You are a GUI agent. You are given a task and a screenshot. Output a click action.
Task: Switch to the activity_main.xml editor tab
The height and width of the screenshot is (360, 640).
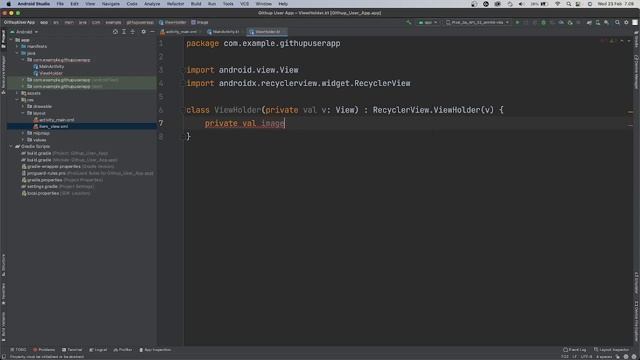[180, 32]
